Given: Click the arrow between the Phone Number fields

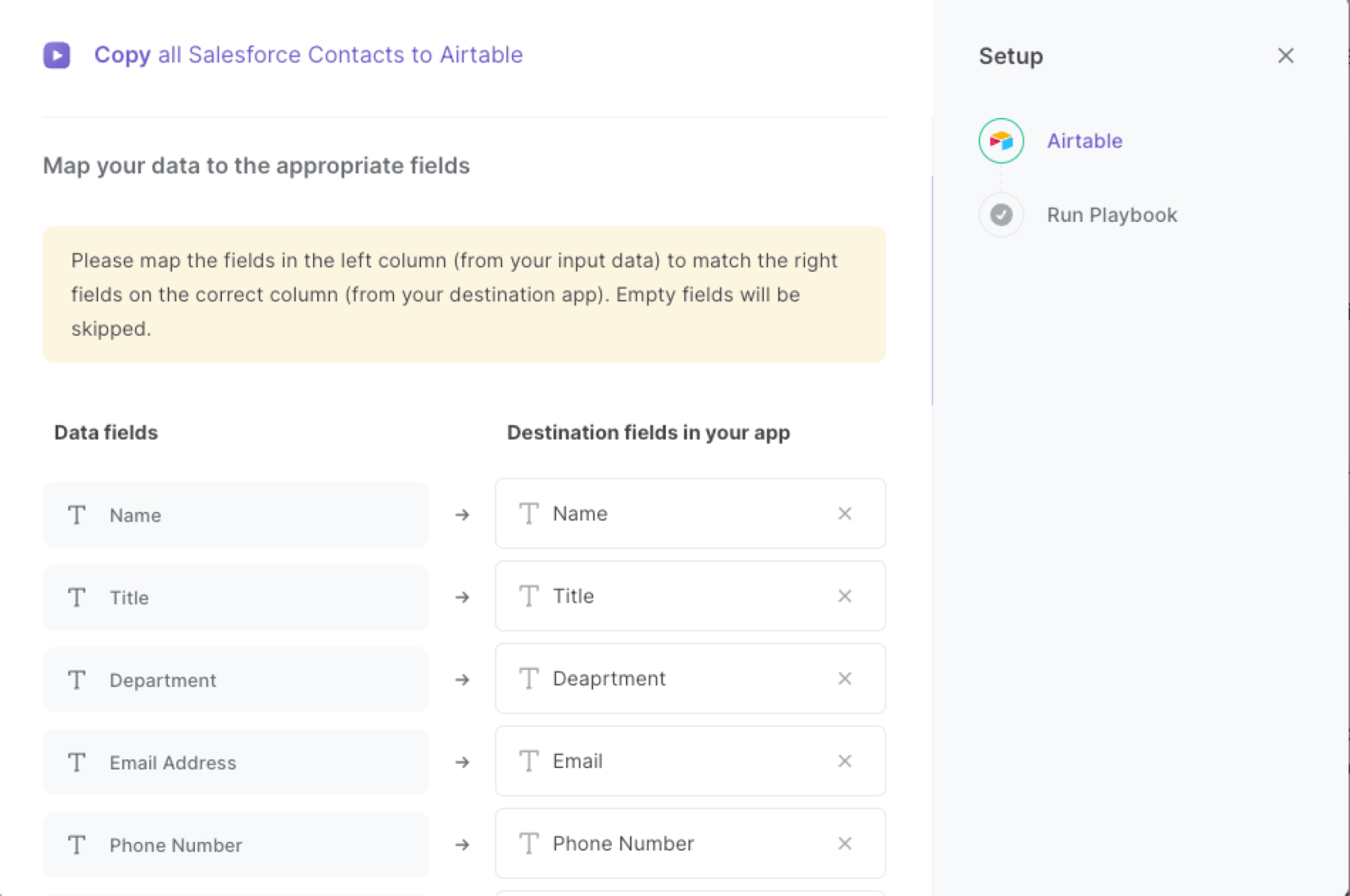Looking at the screenshot, I should click(462, 845).
